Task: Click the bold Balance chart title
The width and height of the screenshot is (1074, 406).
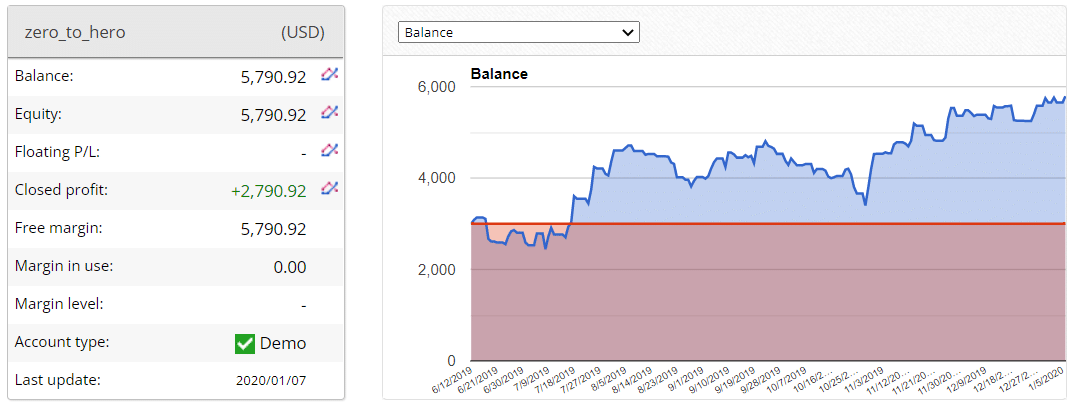Action: pyautogui.click(x=499, y=74)
